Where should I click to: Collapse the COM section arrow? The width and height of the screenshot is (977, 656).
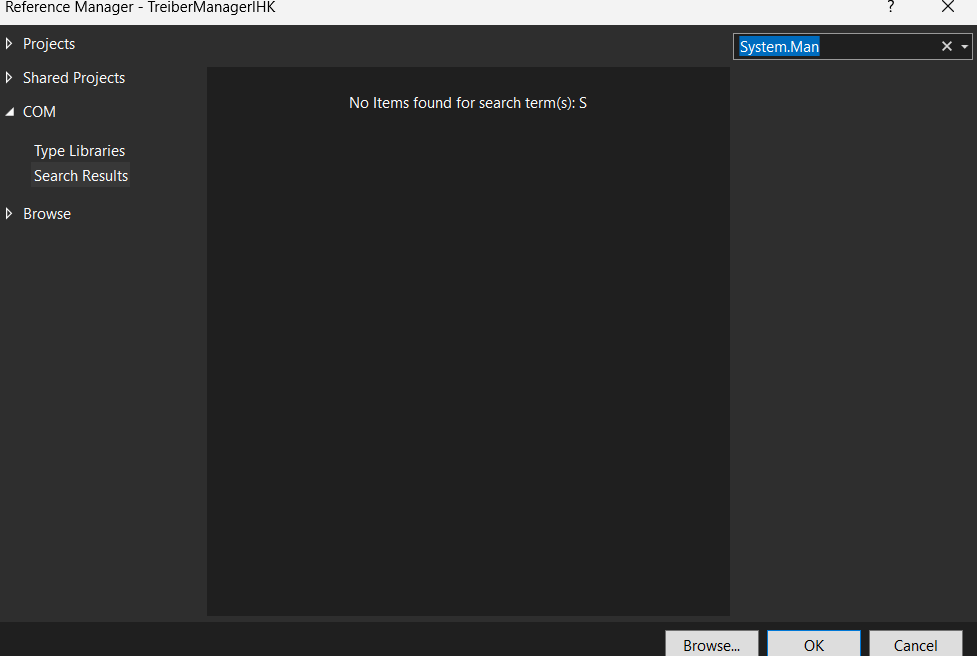click(x=9, y=112)
